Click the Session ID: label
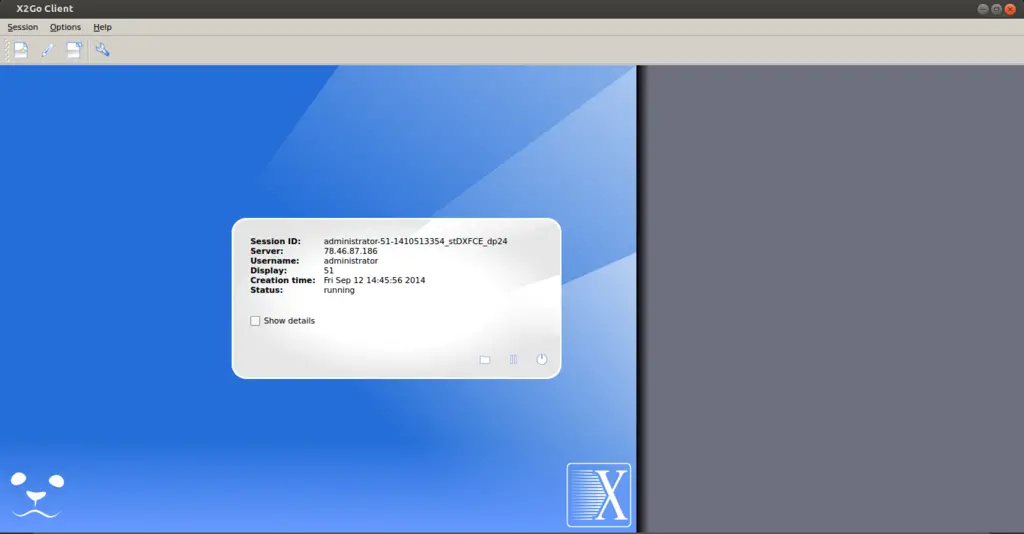1024x534 pixels. pos(275,241)
